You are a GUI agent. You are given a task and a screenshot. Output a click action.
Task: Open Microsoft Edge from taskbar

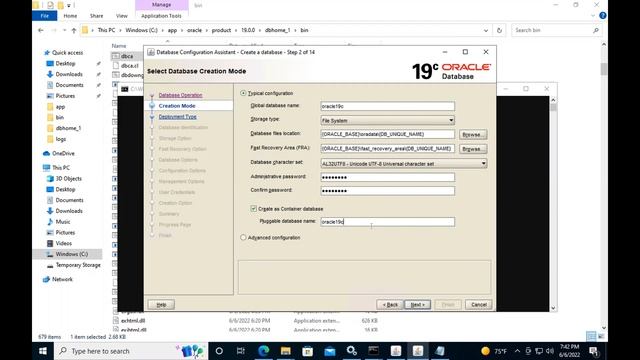[264, 351]
